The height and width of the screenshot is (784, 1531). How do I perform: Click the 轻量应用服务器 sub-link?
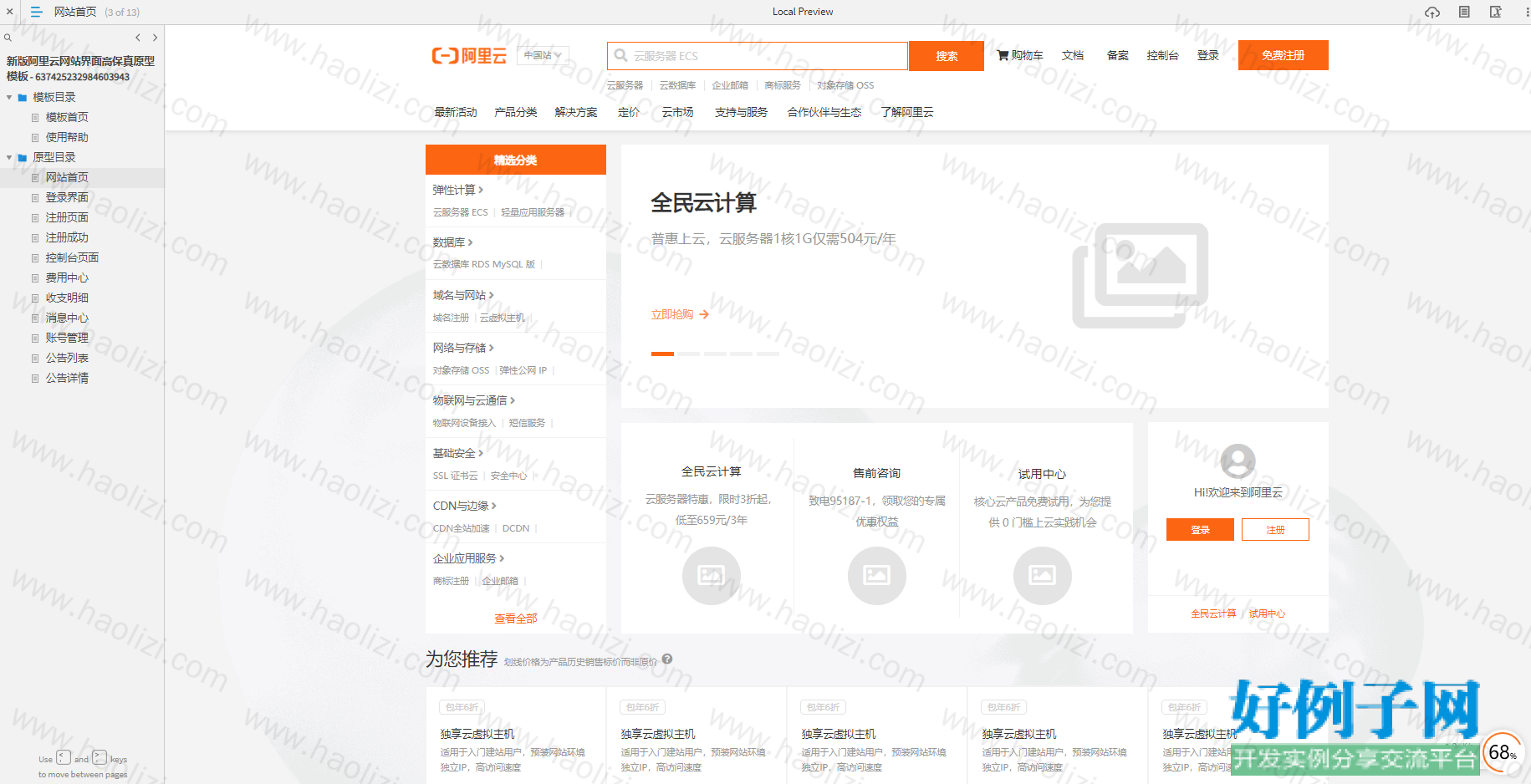[533, 212]
